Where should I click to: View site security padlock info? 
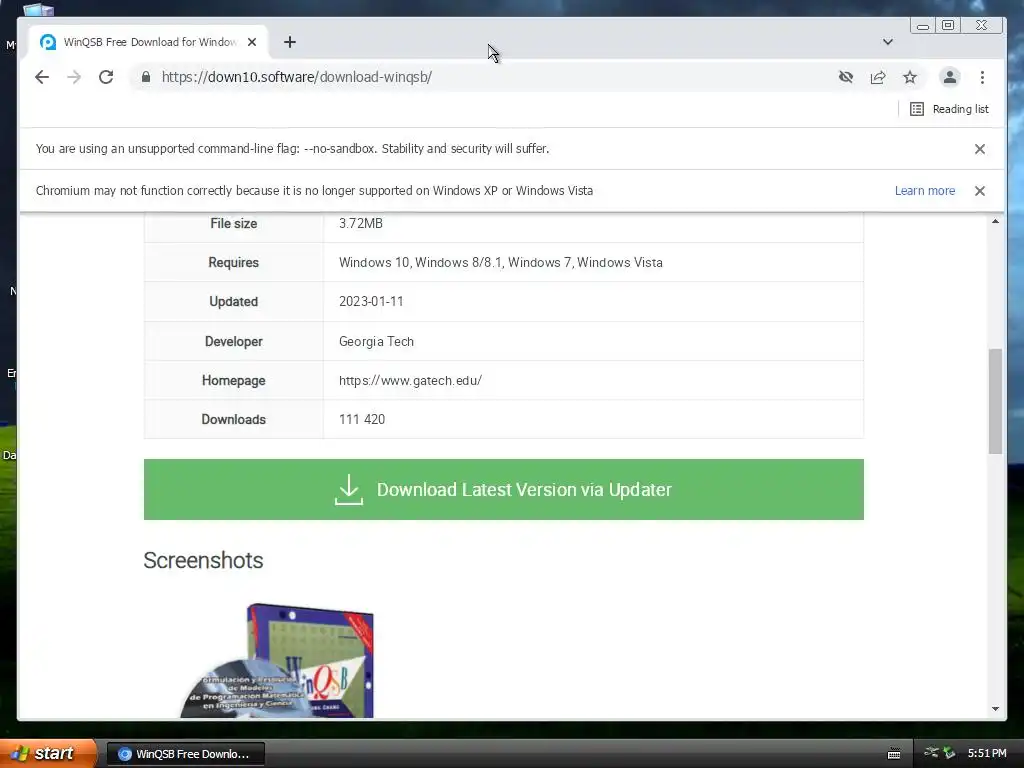[146, 77]
